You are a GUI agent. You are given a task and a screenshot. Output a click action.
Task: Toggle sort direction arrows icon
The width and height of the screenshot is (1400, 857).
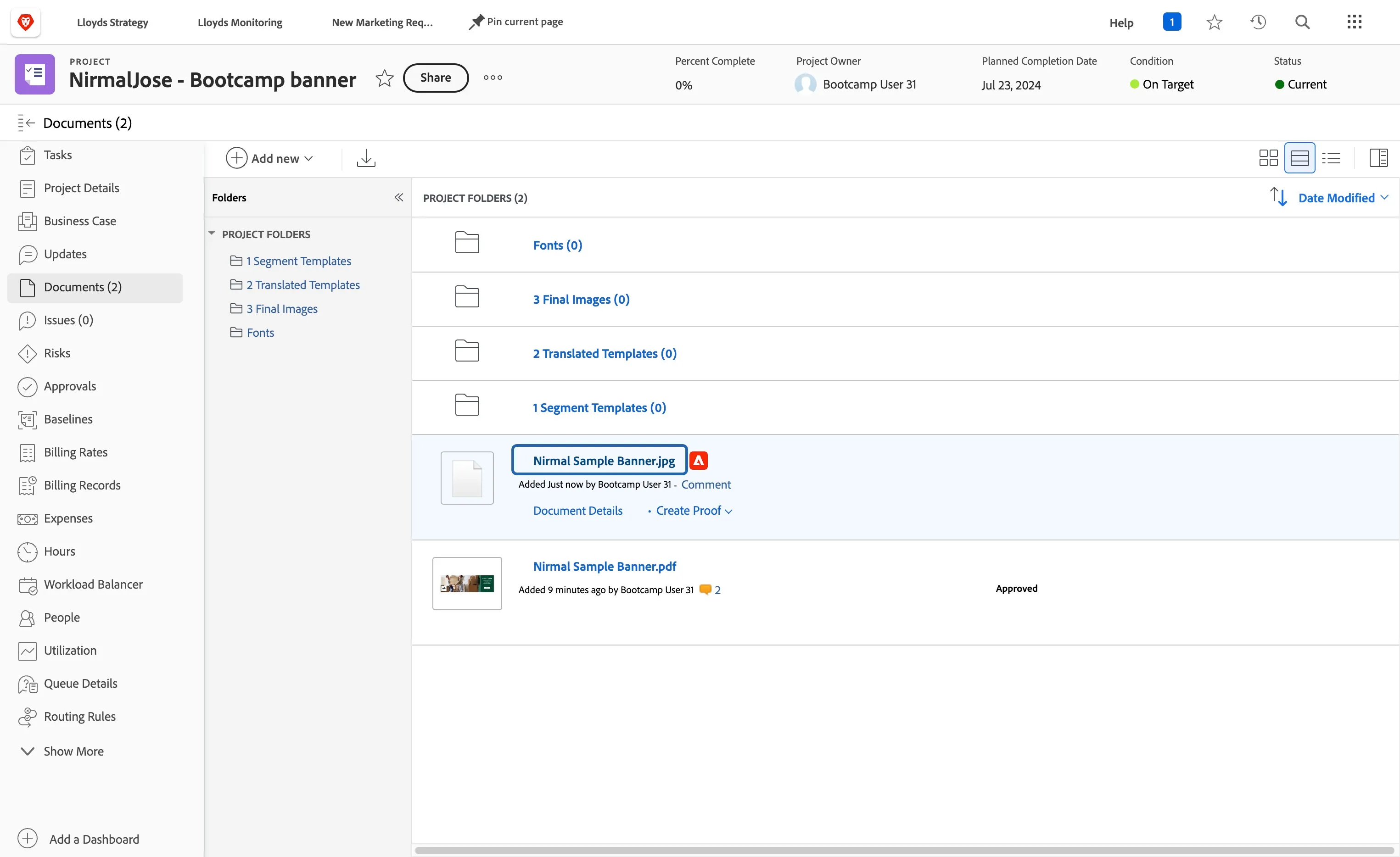(x=1278, y=197)
